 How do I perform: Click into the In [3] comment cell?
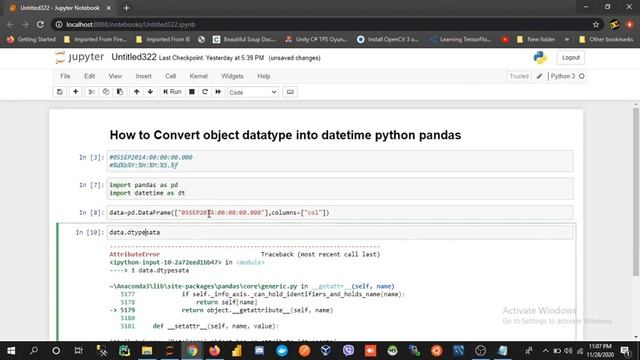pyautogui.click(x=340, y=161)
